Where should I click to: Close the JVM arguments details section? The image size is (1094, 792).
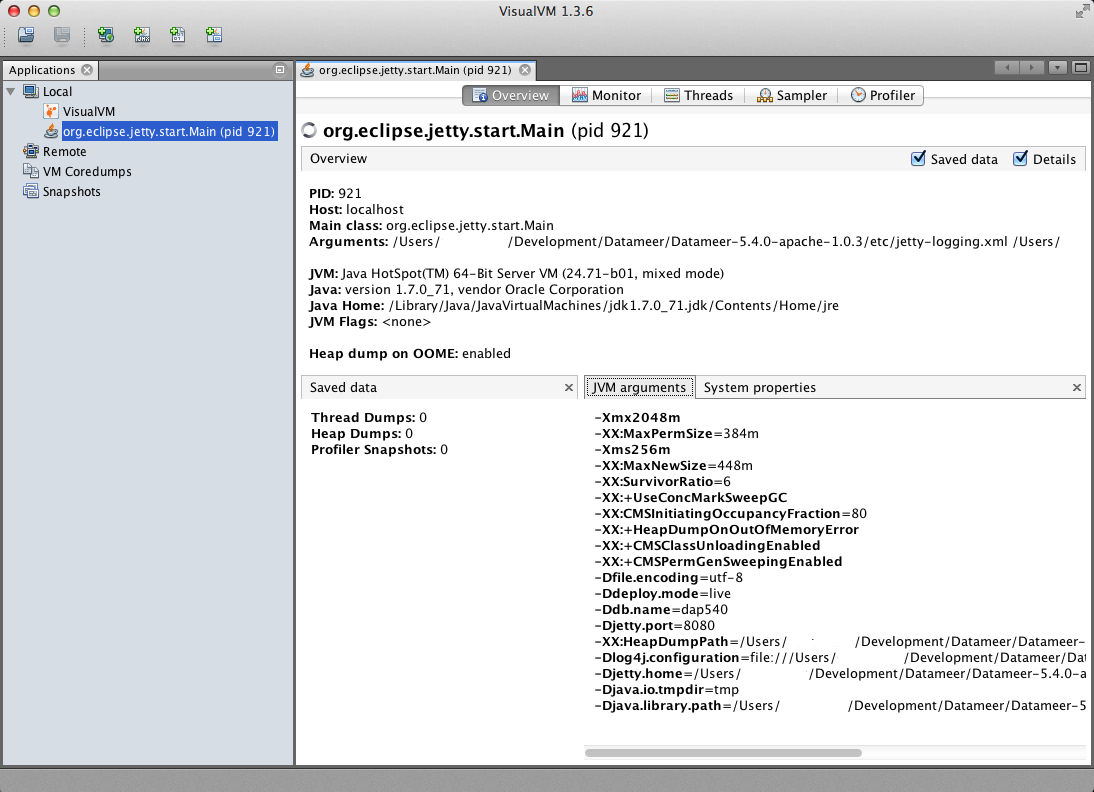click(x=1077, y=387)
